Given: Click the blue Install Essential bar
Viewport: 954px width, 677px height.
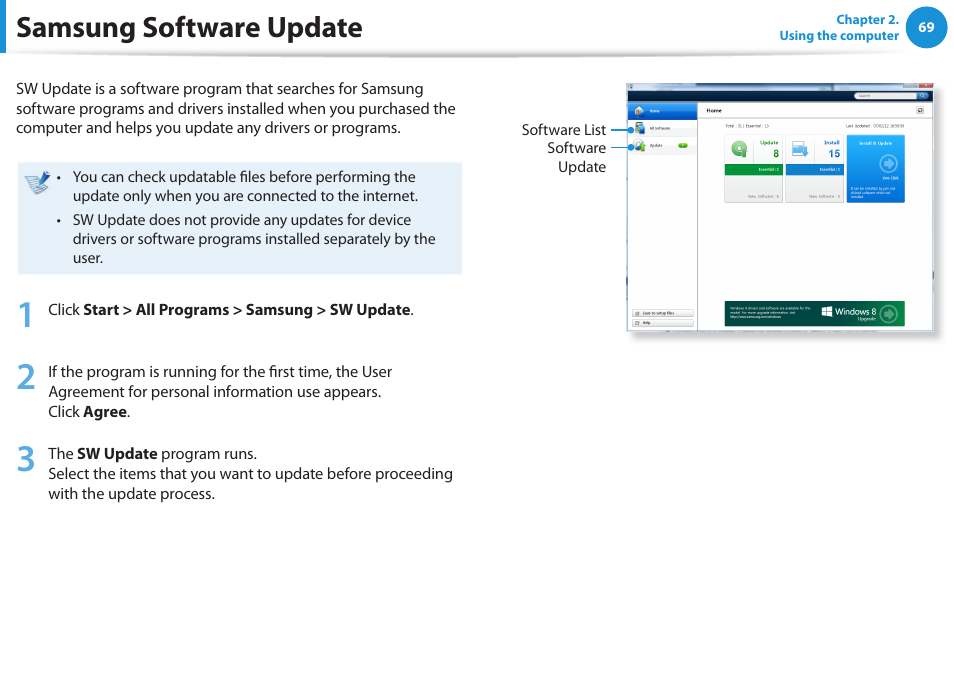Looking at the screenshot, I should [x=814, y=170].
